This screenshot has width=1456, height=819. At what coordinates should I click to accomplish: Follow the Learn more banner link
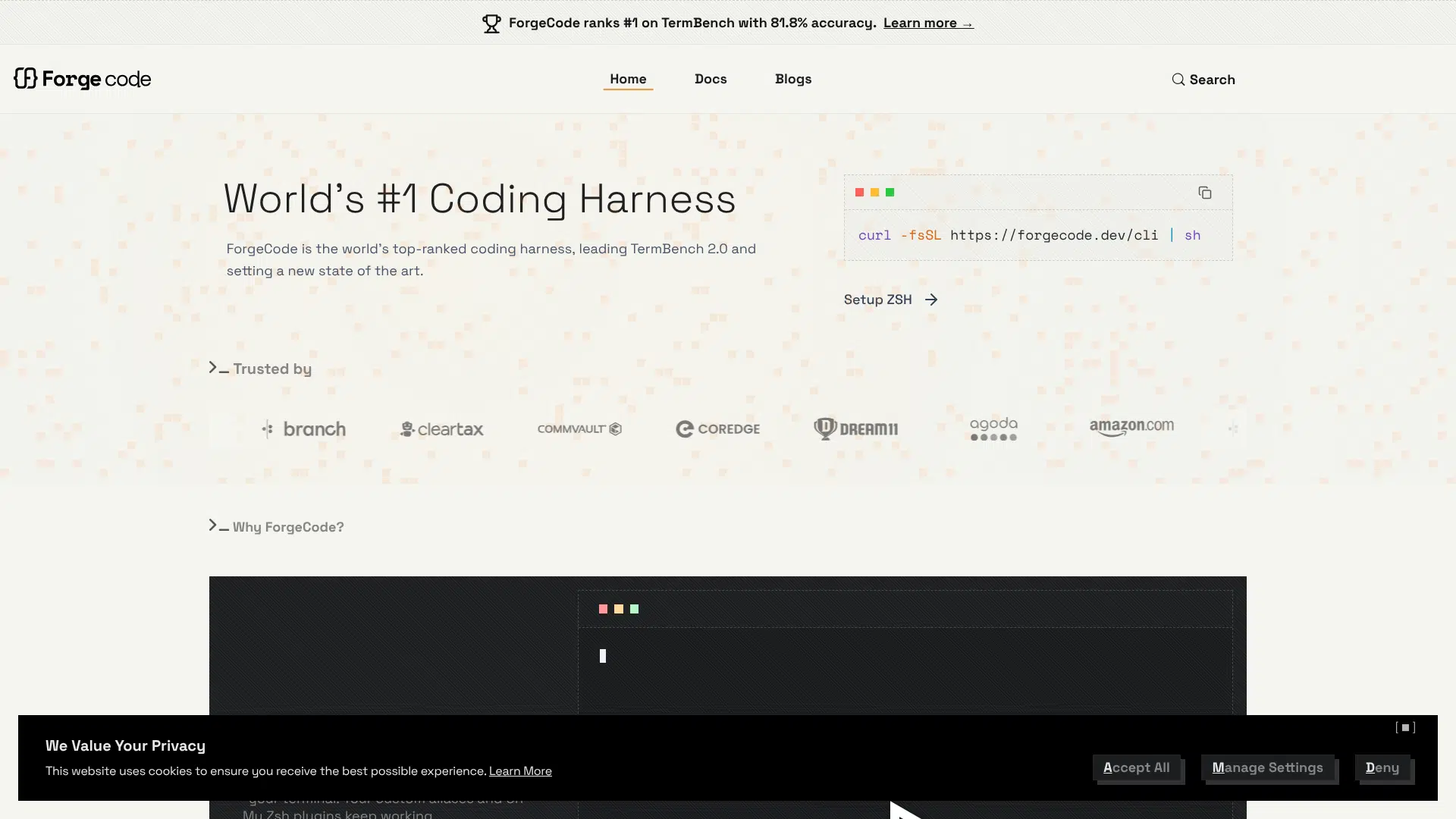pos(928,23)
